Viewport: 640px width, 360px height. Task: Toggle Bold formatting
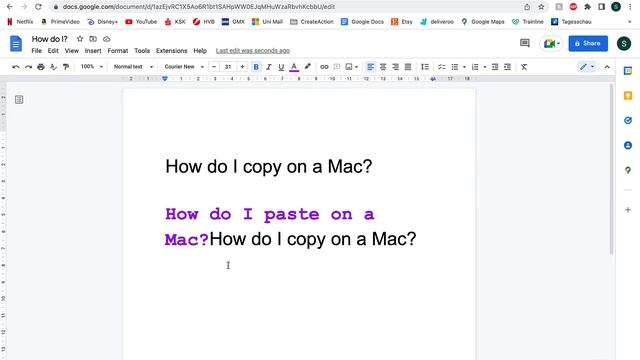click(256, 67)
